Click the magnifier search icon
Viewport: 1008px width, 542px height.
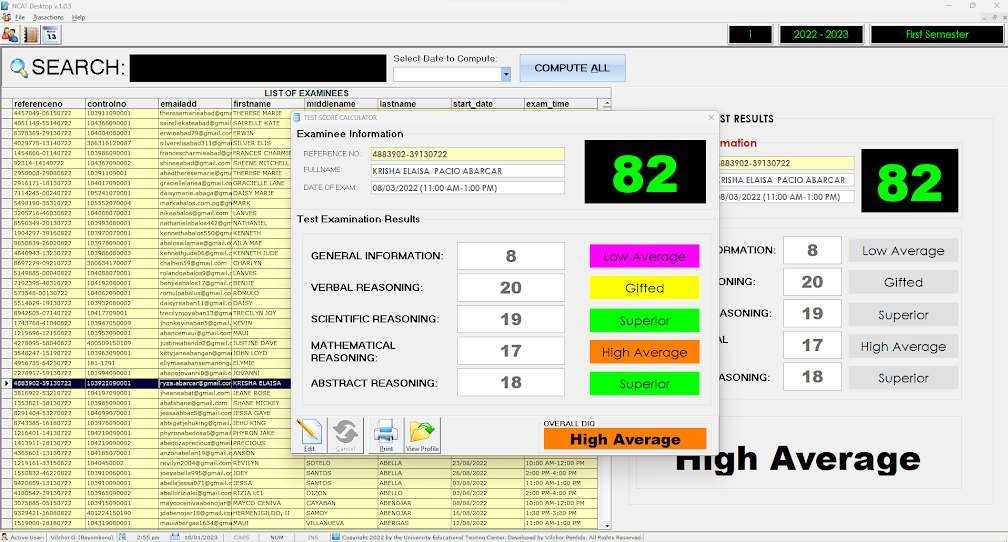tap(19, 68)
